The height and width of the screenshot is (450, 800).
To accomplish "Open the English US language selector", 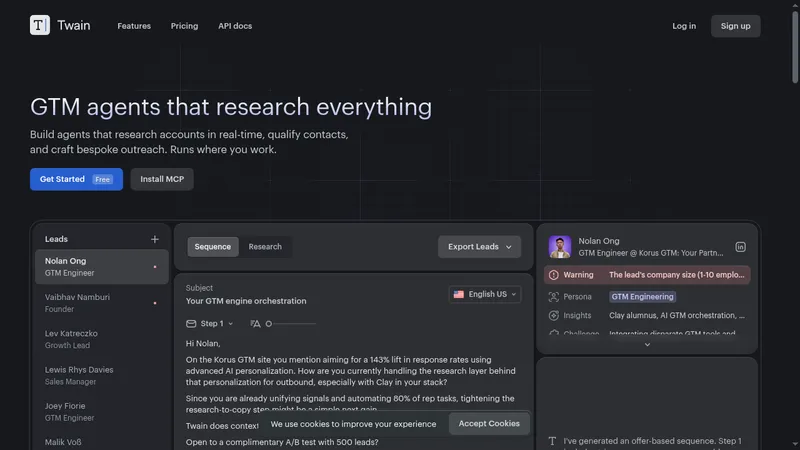I will click(485, 294).
